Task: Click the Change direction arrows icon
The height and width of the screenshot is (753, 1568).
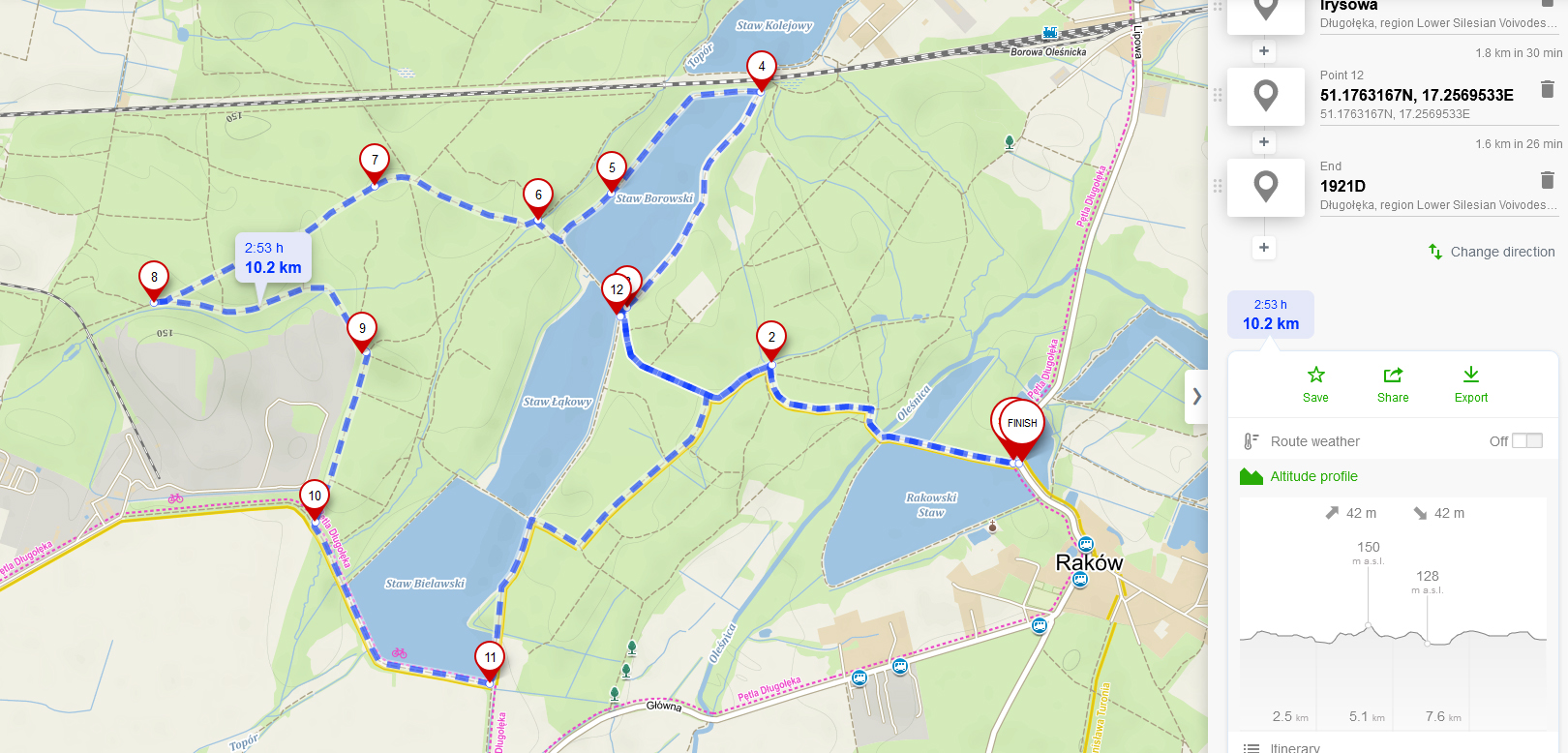Action: [1435, 252]
